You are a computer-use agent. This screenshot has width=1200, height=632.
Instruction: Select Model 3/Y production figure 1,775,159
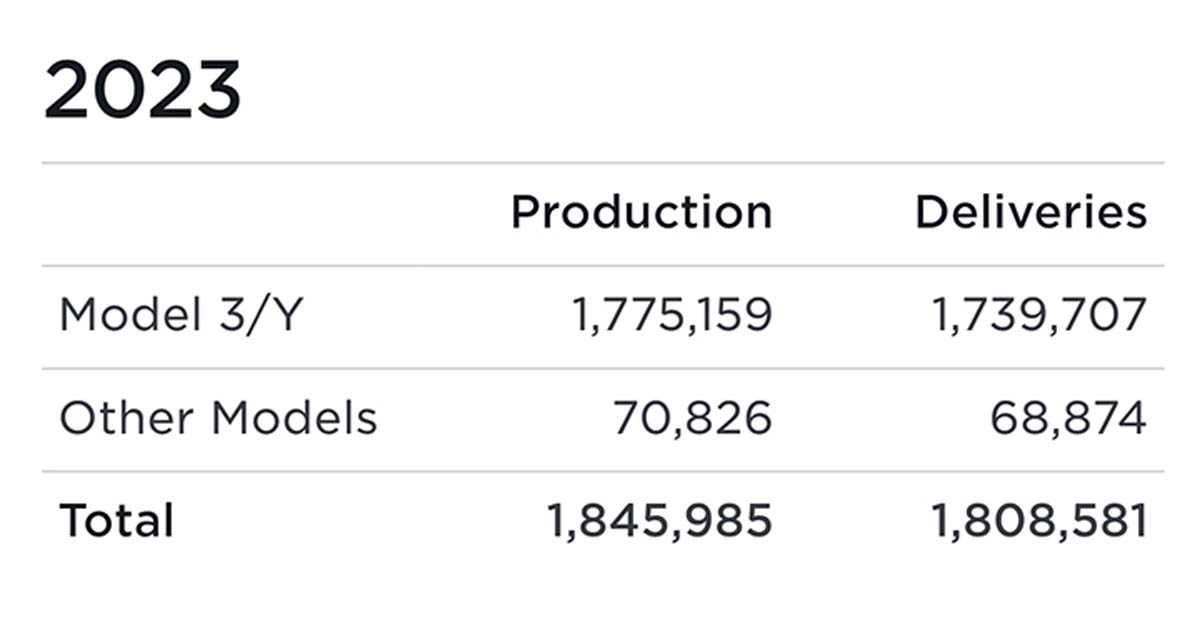671,316
